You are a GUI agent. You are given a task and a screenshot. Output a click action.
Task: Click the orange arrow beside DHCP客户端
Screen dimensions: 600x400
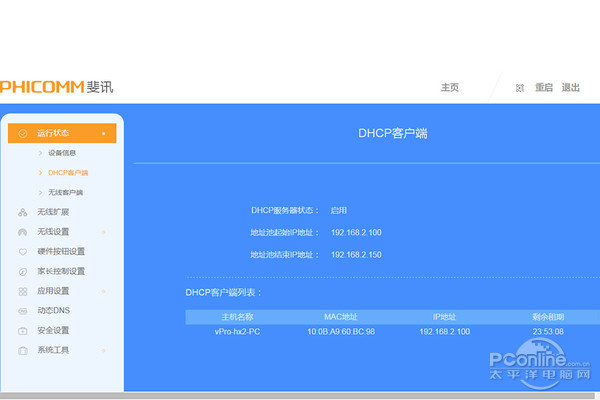click(x=40, y=173)
